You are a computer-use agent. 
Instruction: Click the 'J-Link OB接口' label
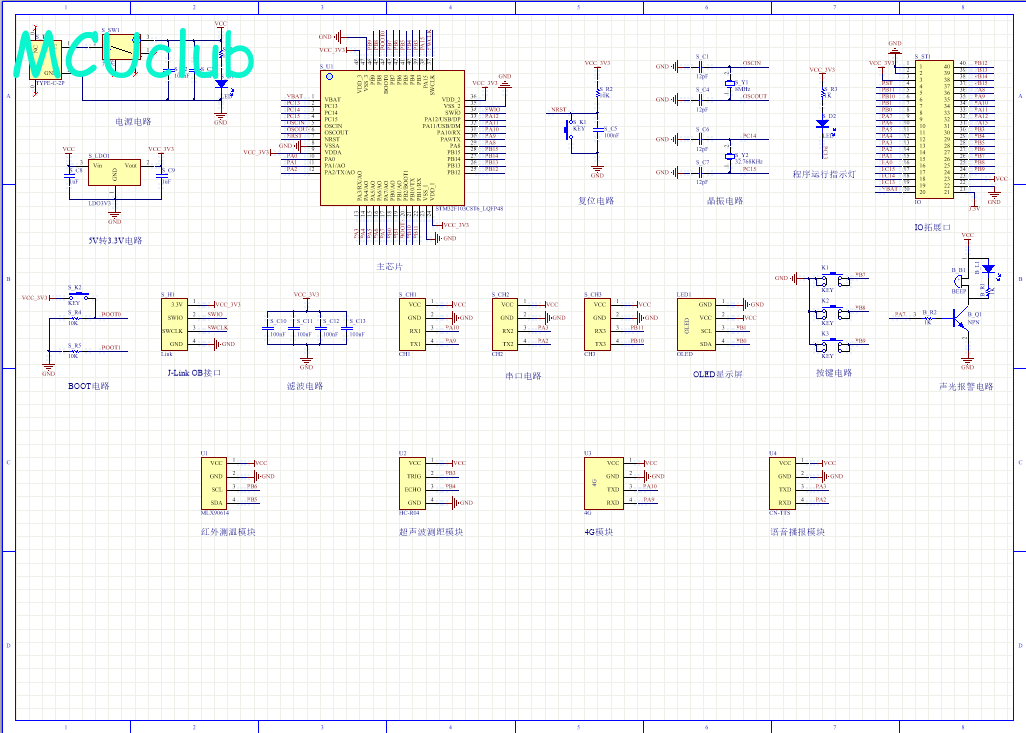pyautogui.click(x=194, y=373)
